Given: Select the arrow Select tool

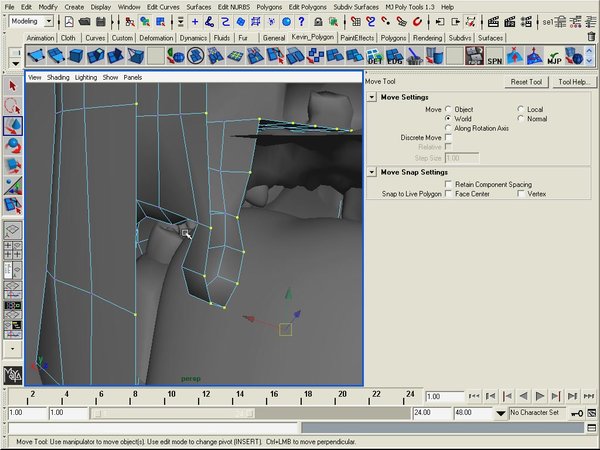Looking at the screenshot, I should pos(13,84).
